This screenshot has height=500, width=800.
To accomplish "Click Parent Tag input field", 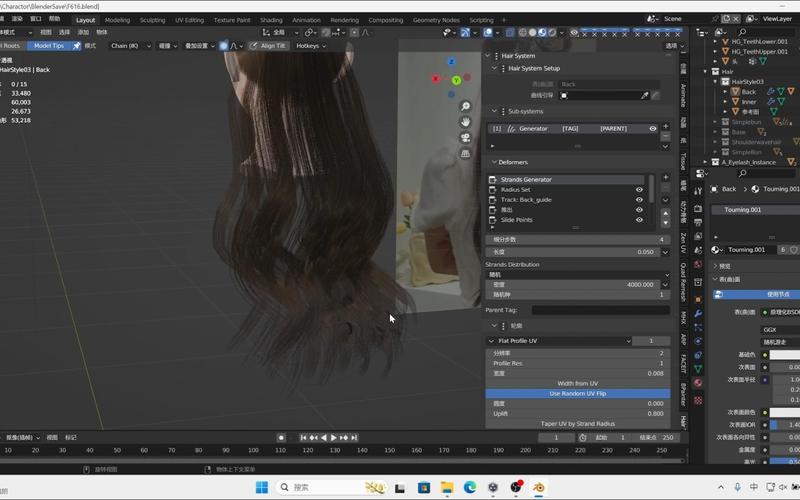I will coord(601,310).
